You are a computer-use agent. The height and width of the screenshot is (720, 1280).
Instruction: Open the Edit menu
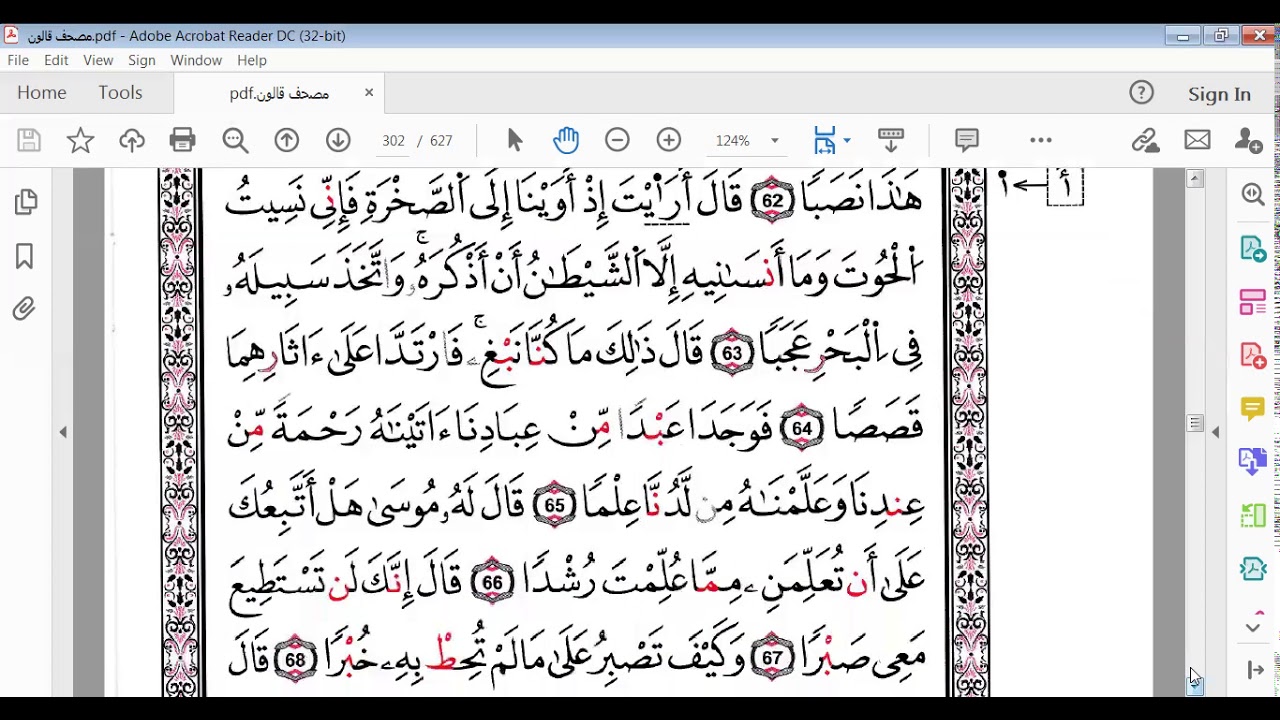tap(56, 61)
